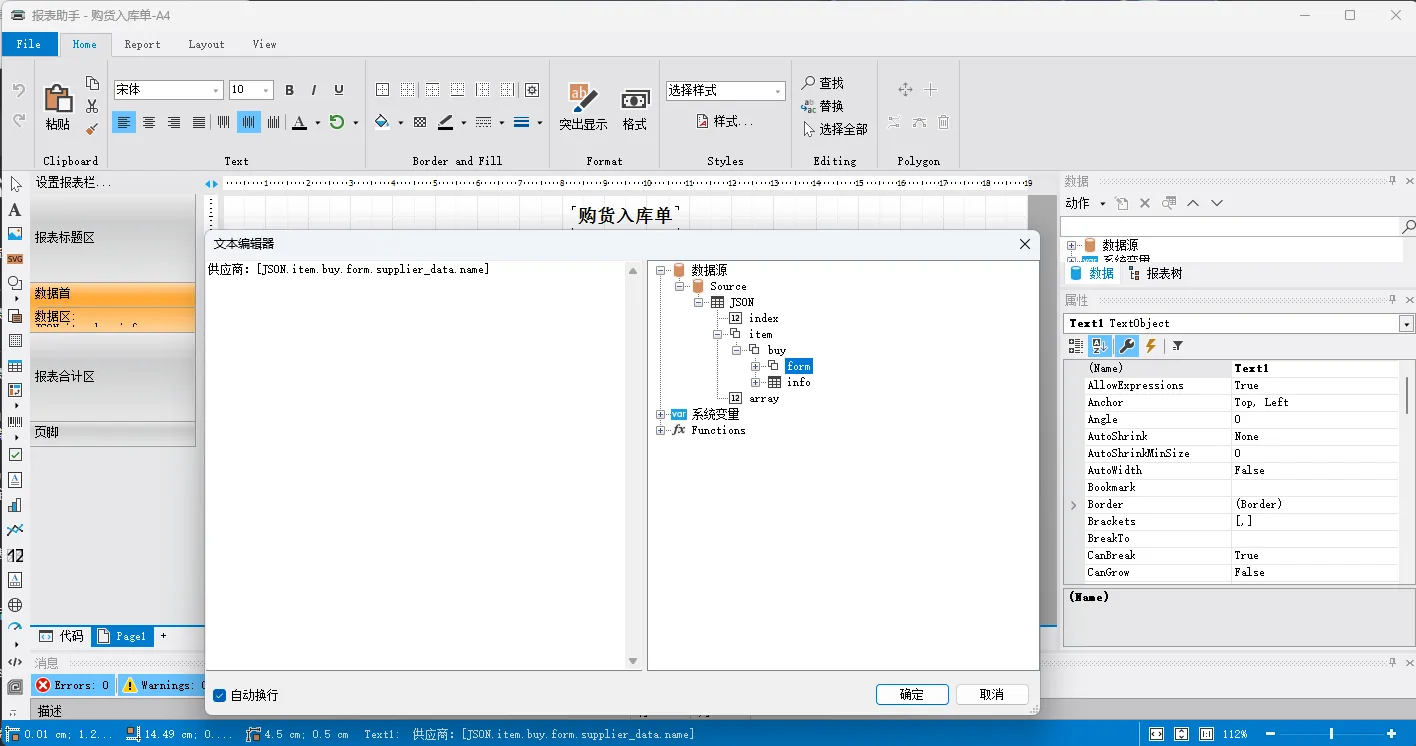Toggle the 自动换行 word wrap checkbox
This screenshot has height=746, width=1416.
(x=220, y=695)
